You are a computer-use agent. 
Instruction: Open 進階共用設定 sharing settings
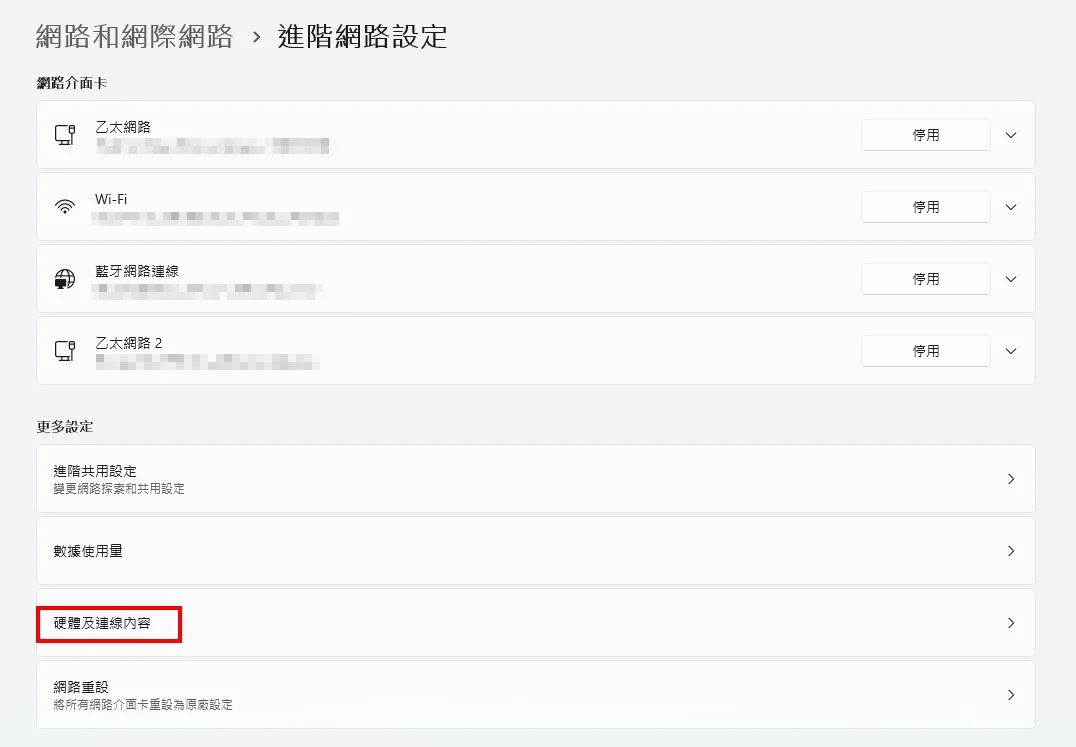[535, 479]
